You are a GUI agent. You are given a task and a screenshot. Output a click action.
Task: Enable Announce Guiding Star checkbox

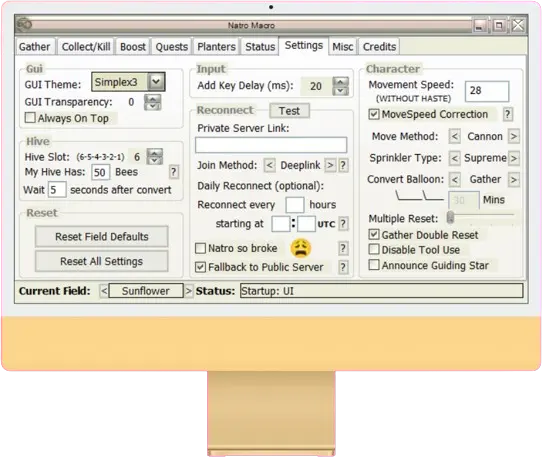pos(374,265)
